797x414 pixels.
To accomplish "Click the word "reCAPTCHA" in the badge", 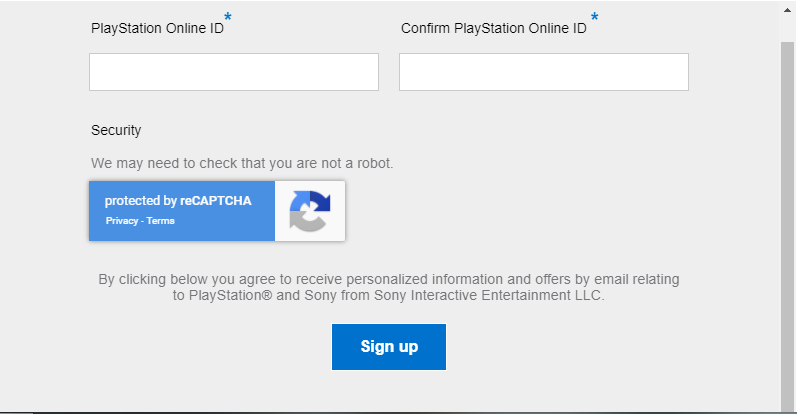I will [216, 201].
